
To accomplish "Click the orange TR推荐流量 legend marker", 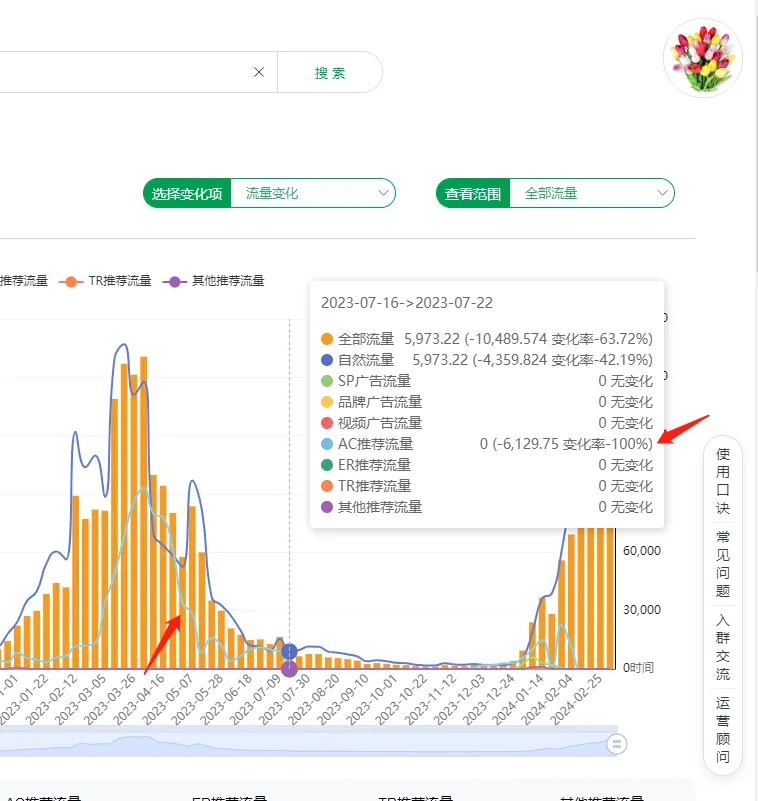I will pos(71,281).
